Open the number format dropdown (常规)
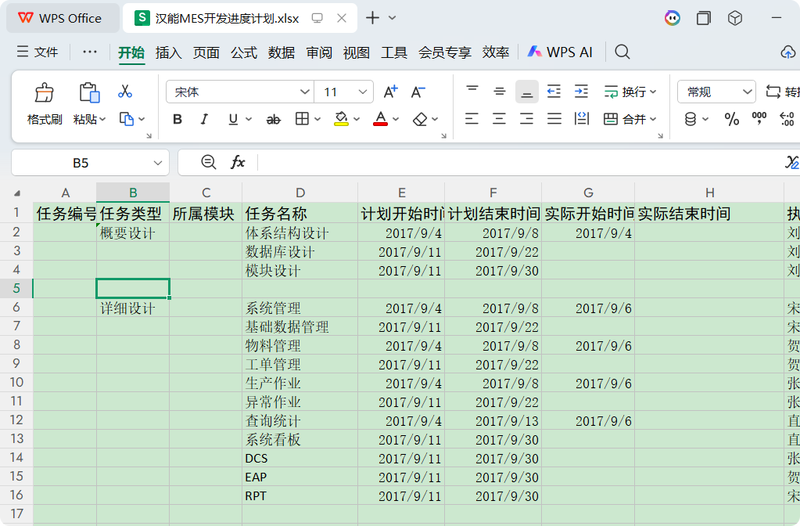This screenshot has width=800, height=526. [747, 92]
